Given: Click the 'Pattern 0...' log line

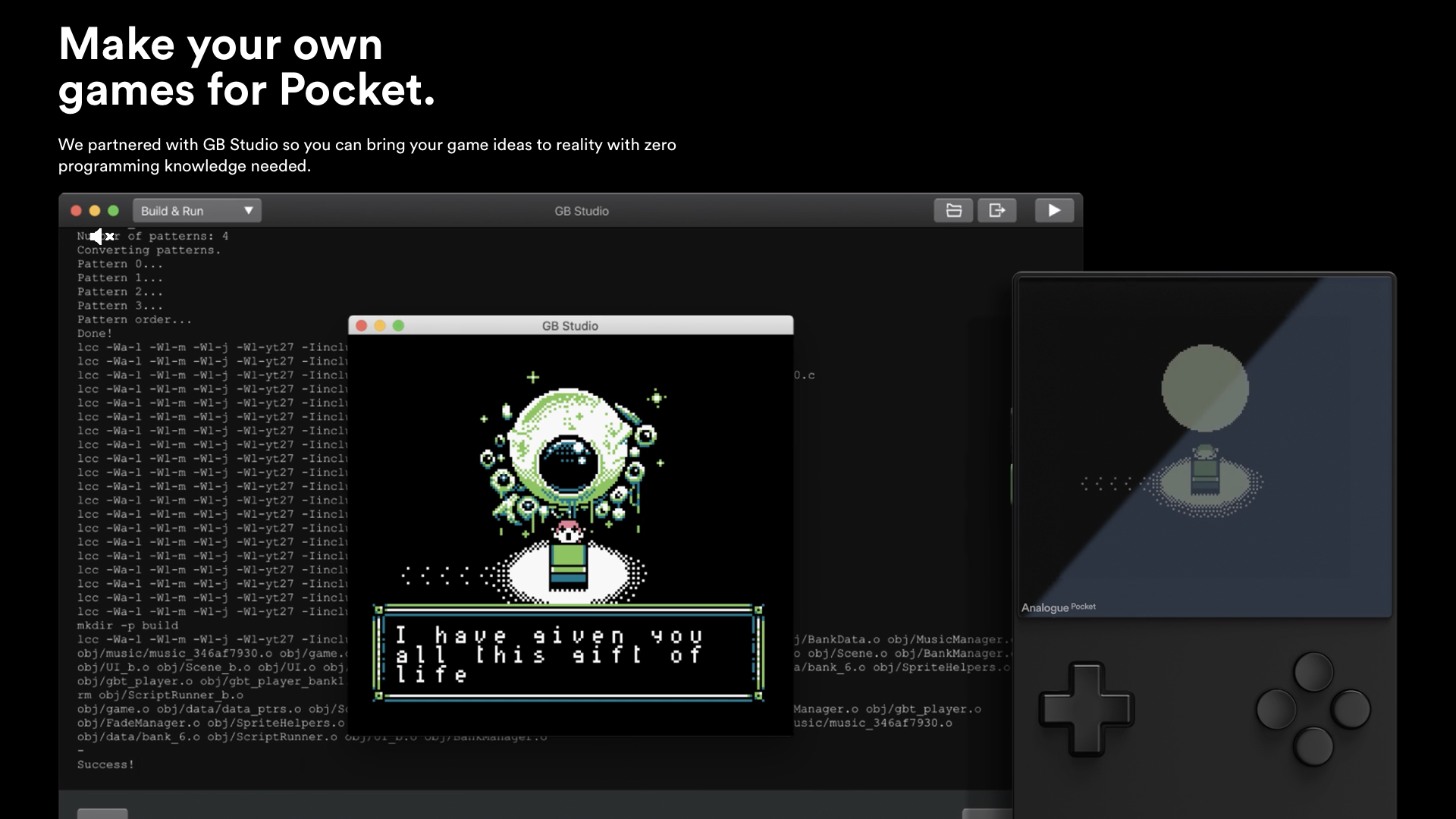Looking at the screenshot, I should [x=120, y=264].
